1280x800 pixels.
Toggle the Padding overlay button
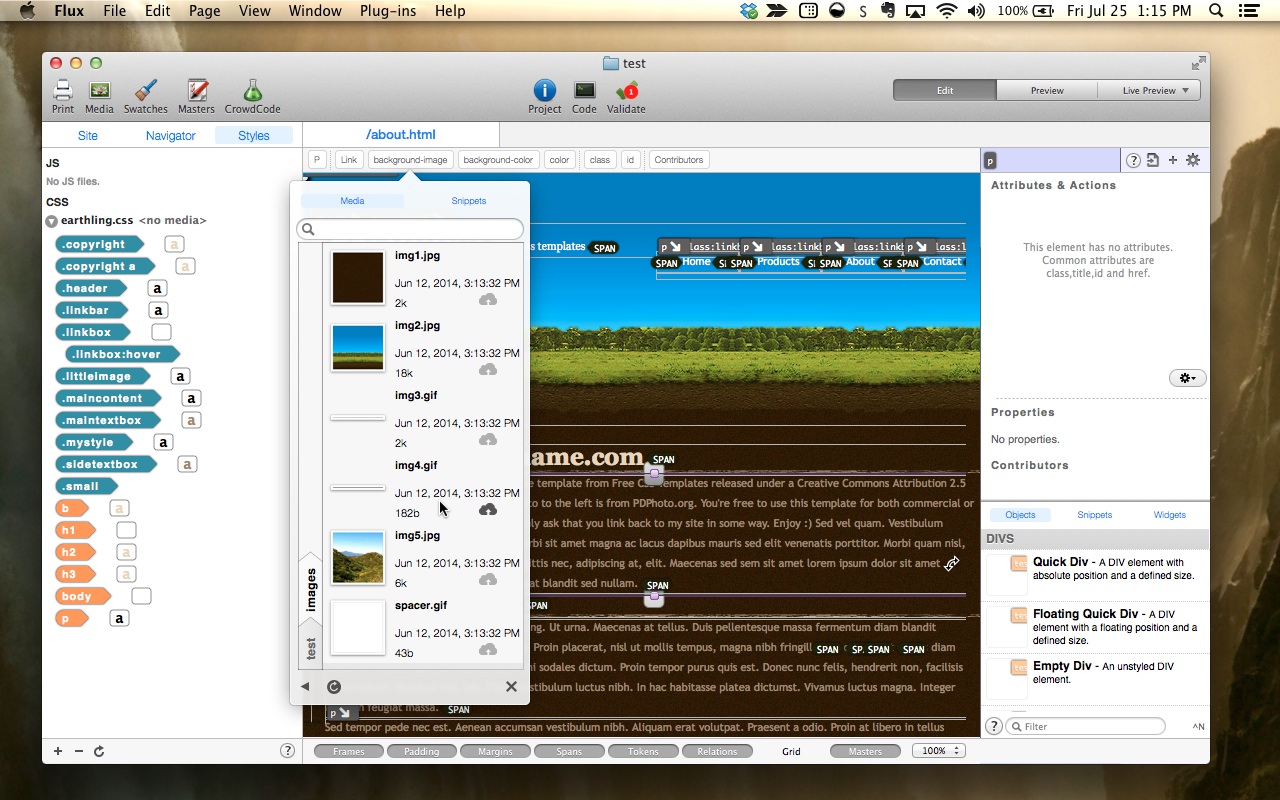pyautogui.click(x=422, y=751)
